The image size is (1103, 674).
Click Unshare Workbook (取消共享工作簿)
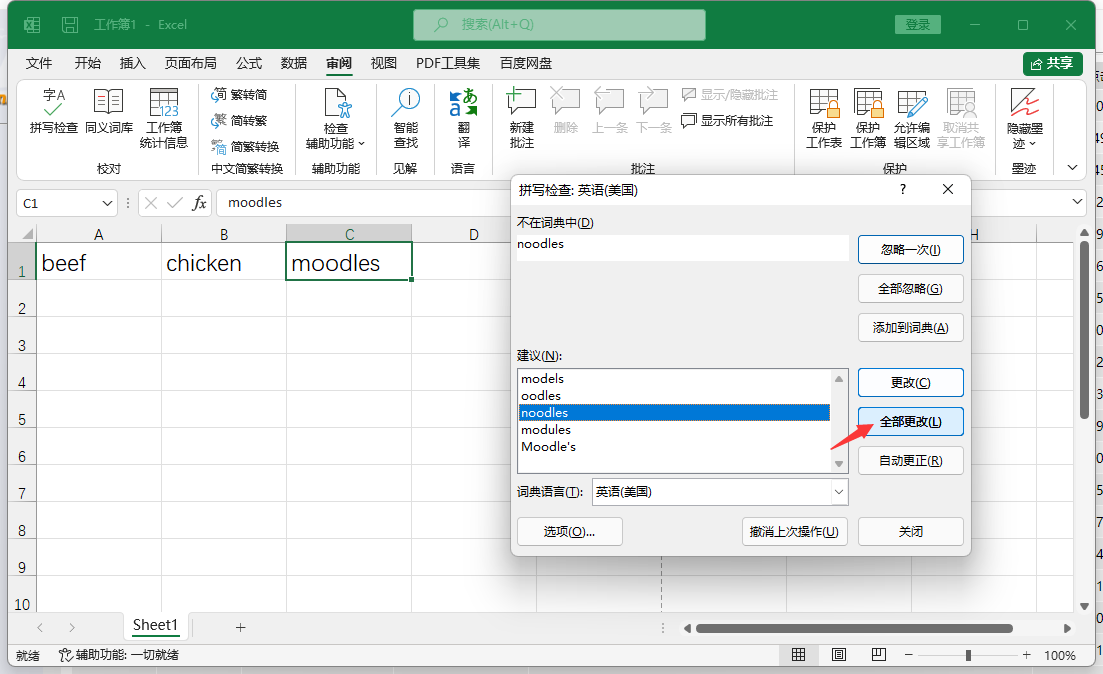click(961, 118)
